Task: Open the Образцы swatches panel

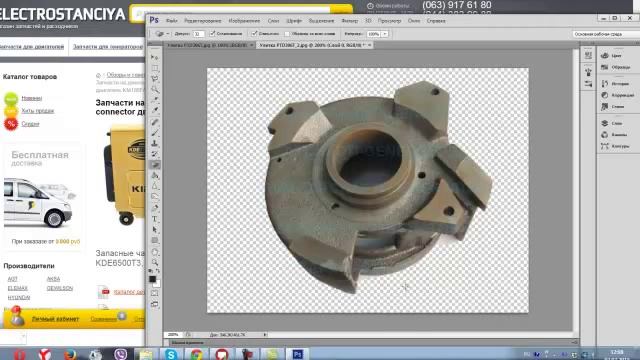Action: [616, 67]
